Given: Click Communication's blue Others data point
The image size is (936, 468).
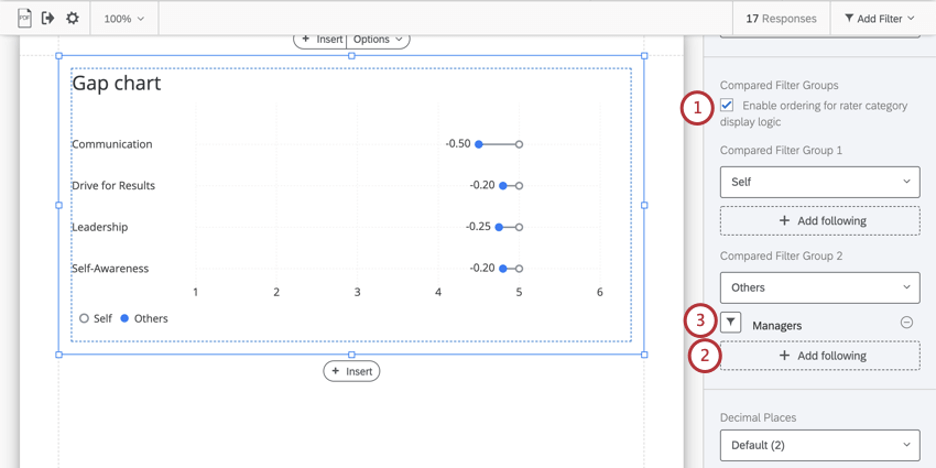Looking at the screenshot, I should [478, 144].
